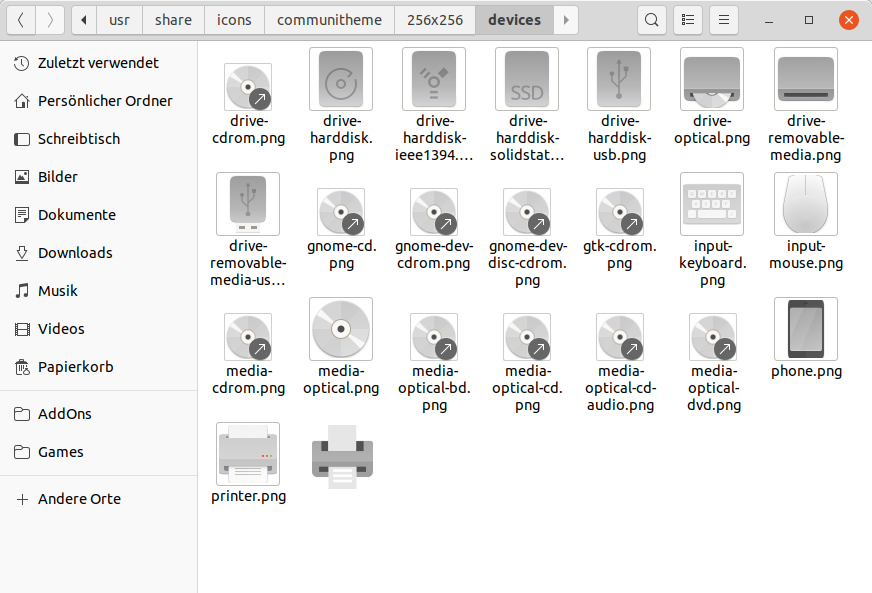
Task: Select the input-mouse.png file
Action: point(805,203)
